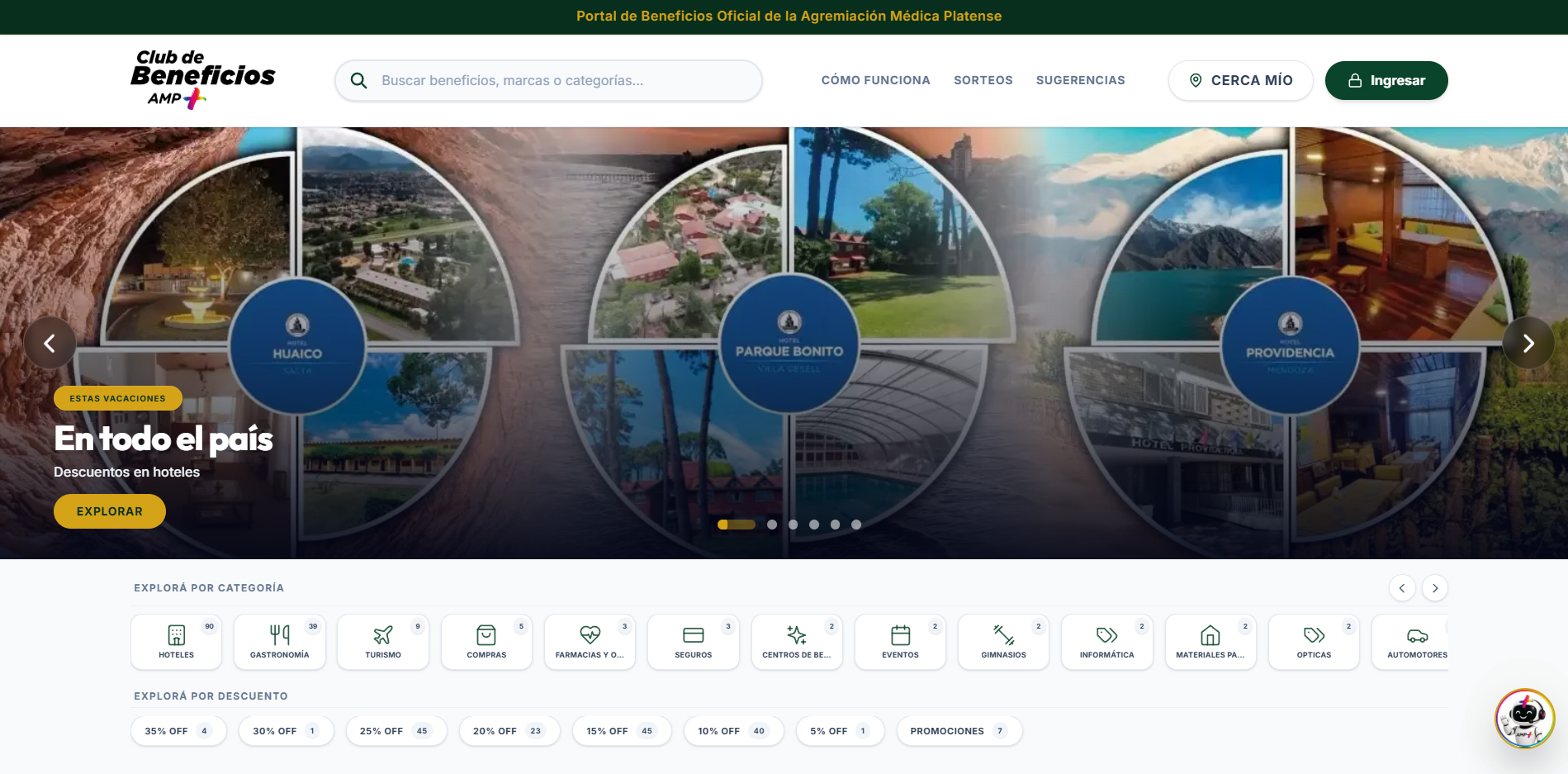Jump to third carousel slide dot
The image size is (1568, 774).
pyautogui.click(x=793, y=525)
